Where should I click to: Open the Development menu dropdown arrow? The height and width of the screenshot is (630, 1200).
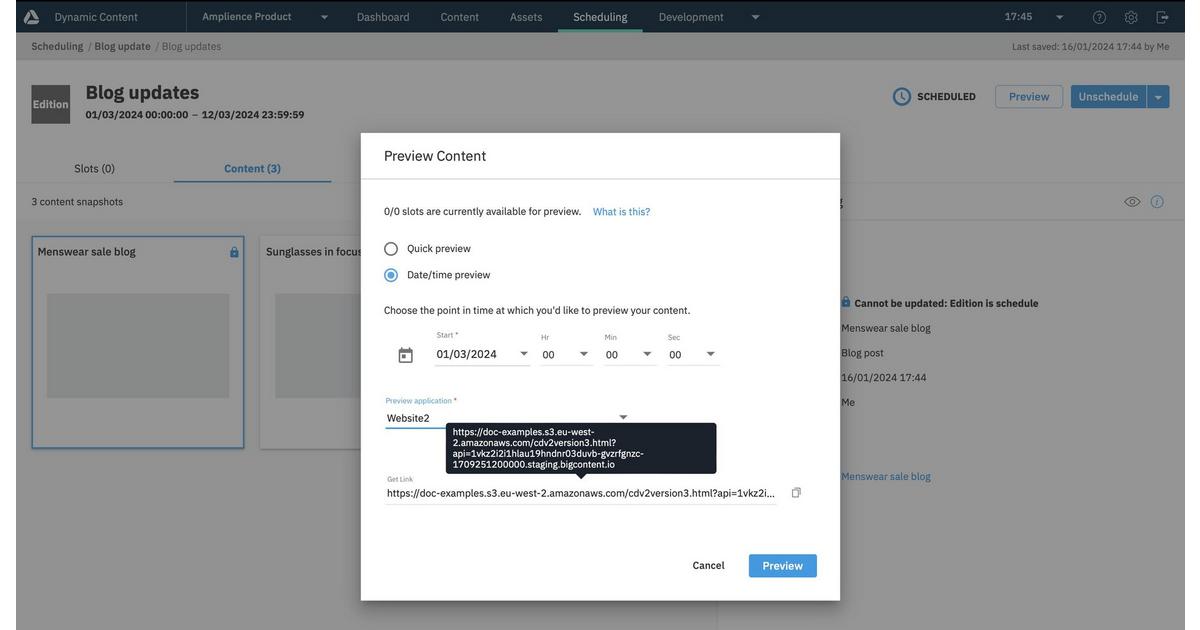click(x=756, y=17)
